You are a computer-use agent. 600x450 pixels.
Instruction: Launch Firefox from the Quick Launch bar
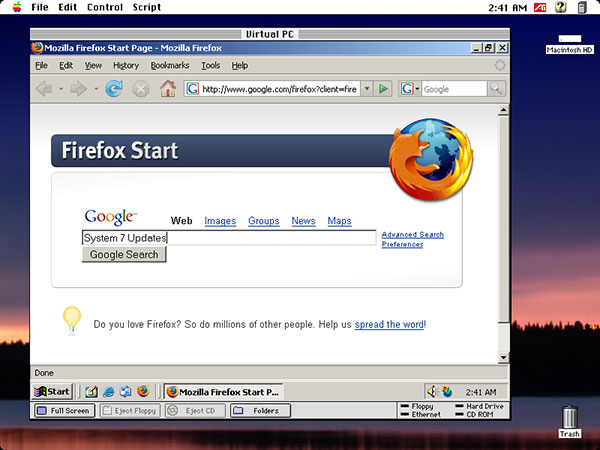(x=142, y=391)
